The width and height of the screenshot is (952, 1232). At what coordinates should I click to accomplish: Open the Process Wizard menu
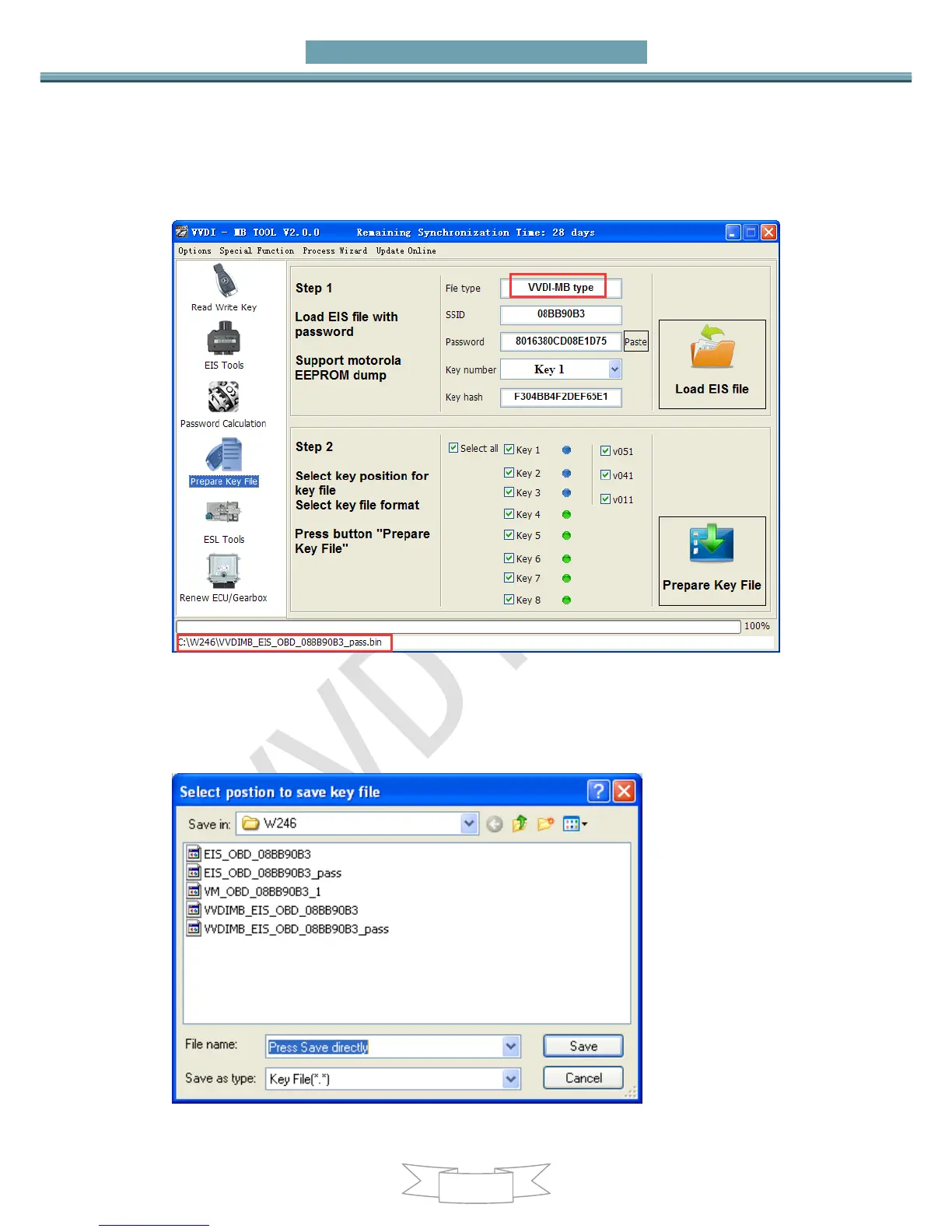click(x=335, y=250)
